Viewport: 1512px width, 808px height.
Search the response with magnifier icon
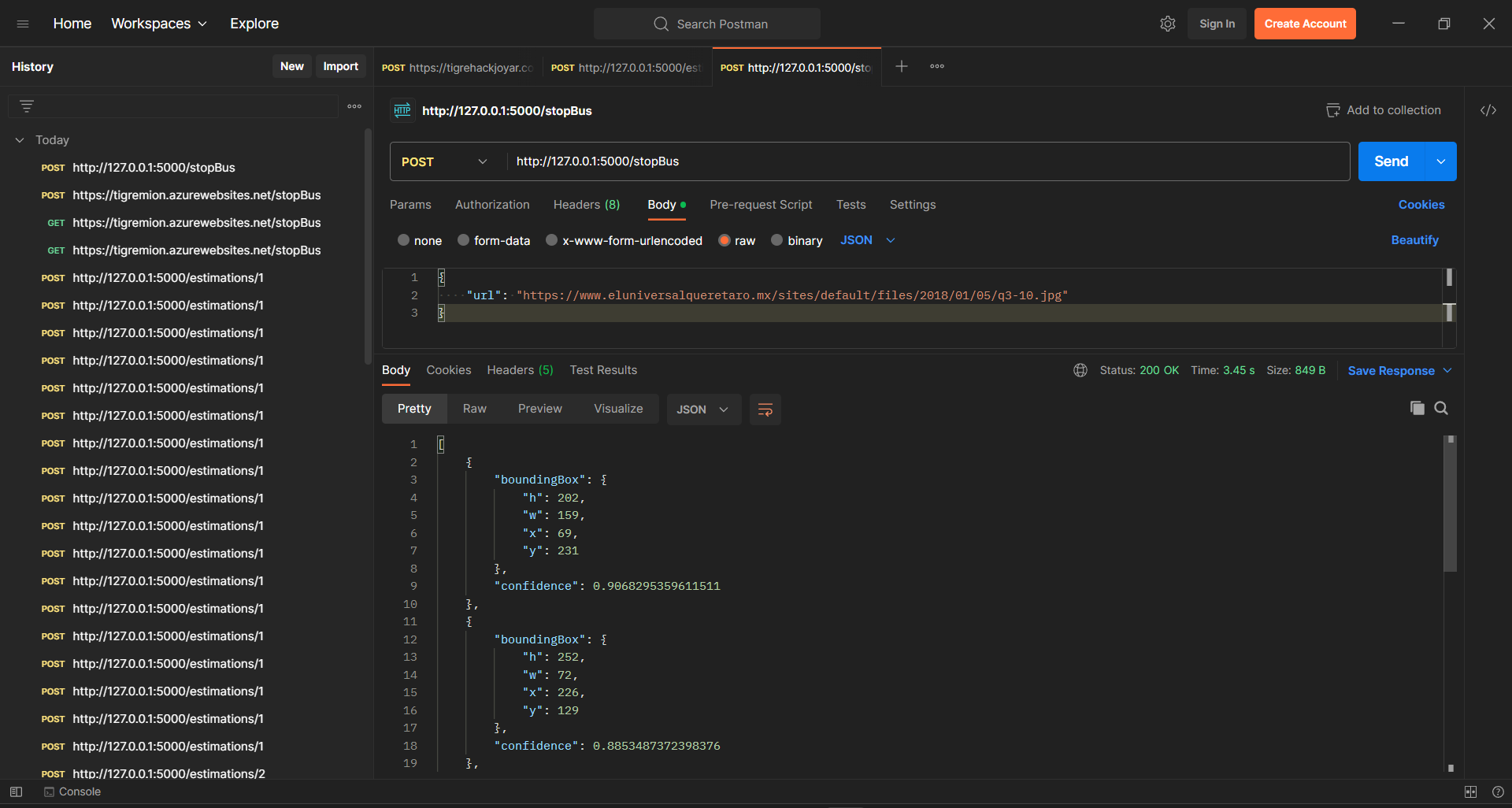(x=1441, y=408)
